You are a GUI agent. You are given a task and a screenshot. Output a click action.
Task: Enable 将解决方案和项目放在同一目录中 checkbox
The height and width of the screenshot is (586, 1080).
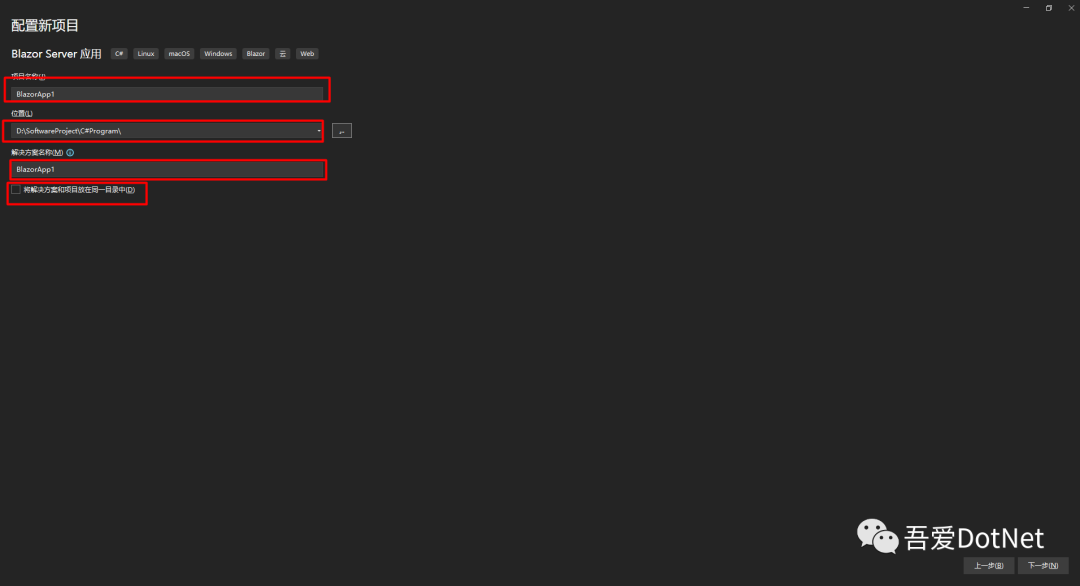pos(16,189)
